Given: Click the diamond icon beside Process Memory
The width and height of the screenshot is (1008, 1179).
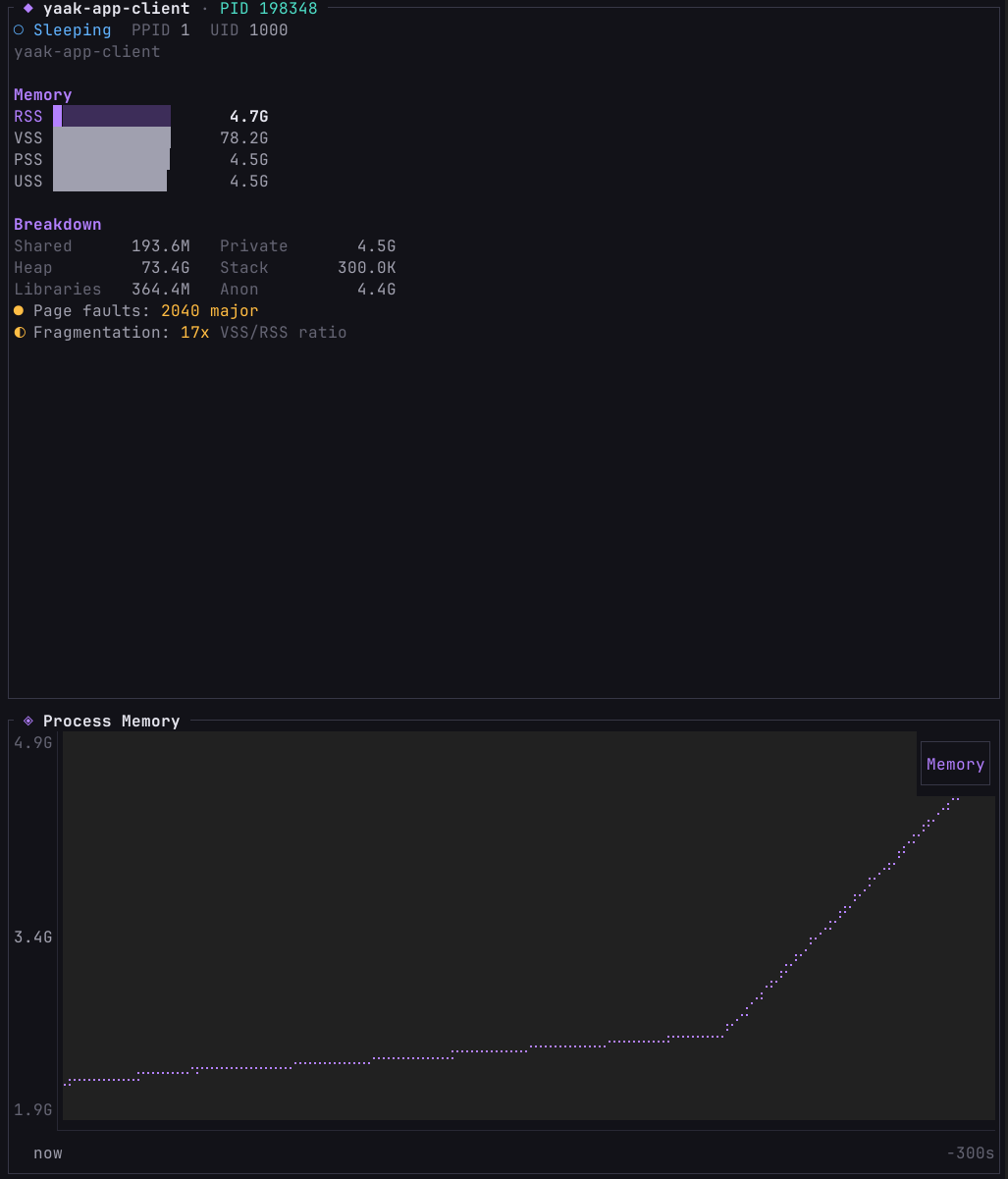Looking at the screenshot, I should click(x=28, y=721).
